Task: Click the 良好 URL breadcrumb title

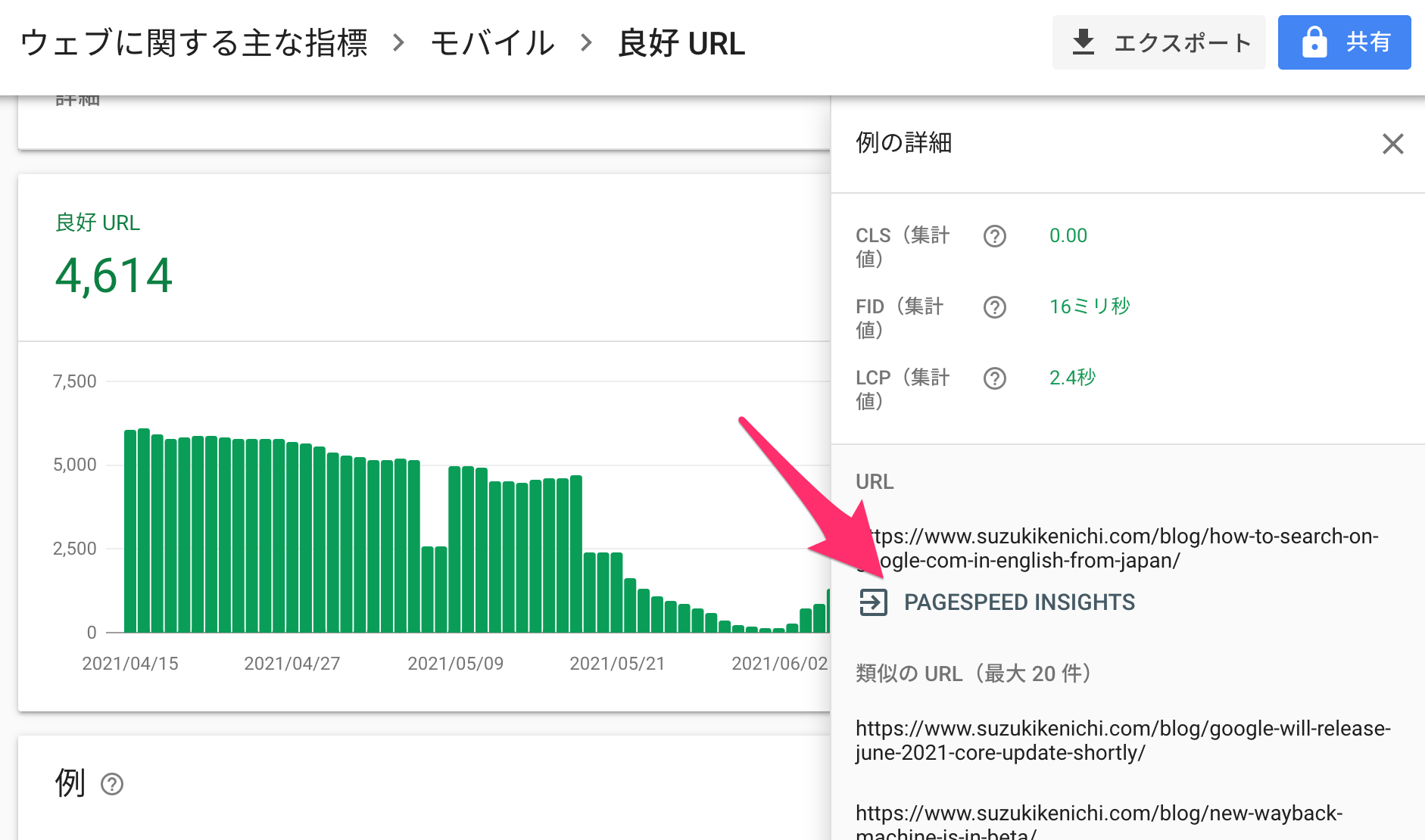Action: pos(681,43)
